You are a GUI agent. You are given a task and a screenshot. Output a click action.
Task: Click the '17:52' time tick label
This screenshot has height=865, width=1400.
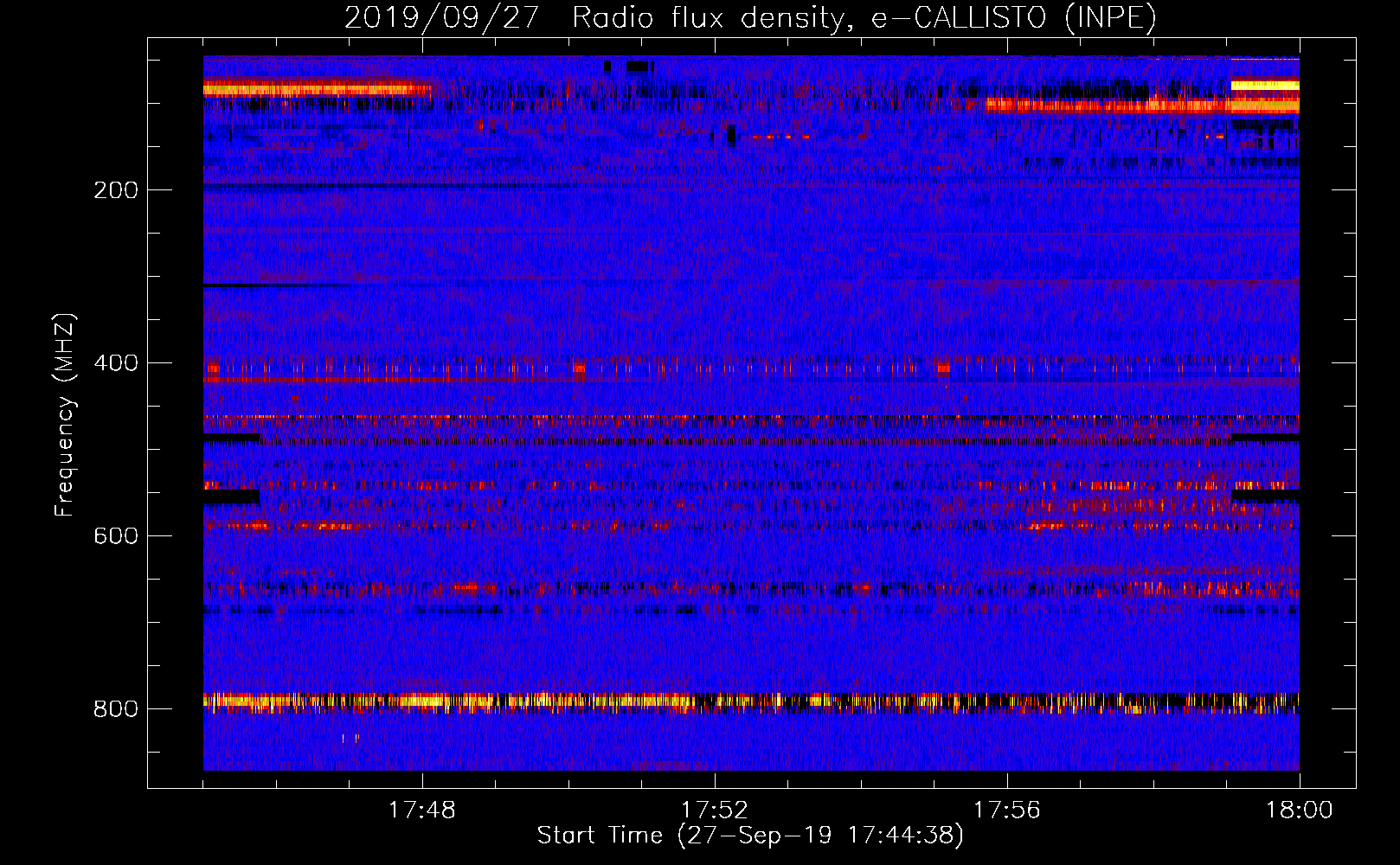point(715,811)
